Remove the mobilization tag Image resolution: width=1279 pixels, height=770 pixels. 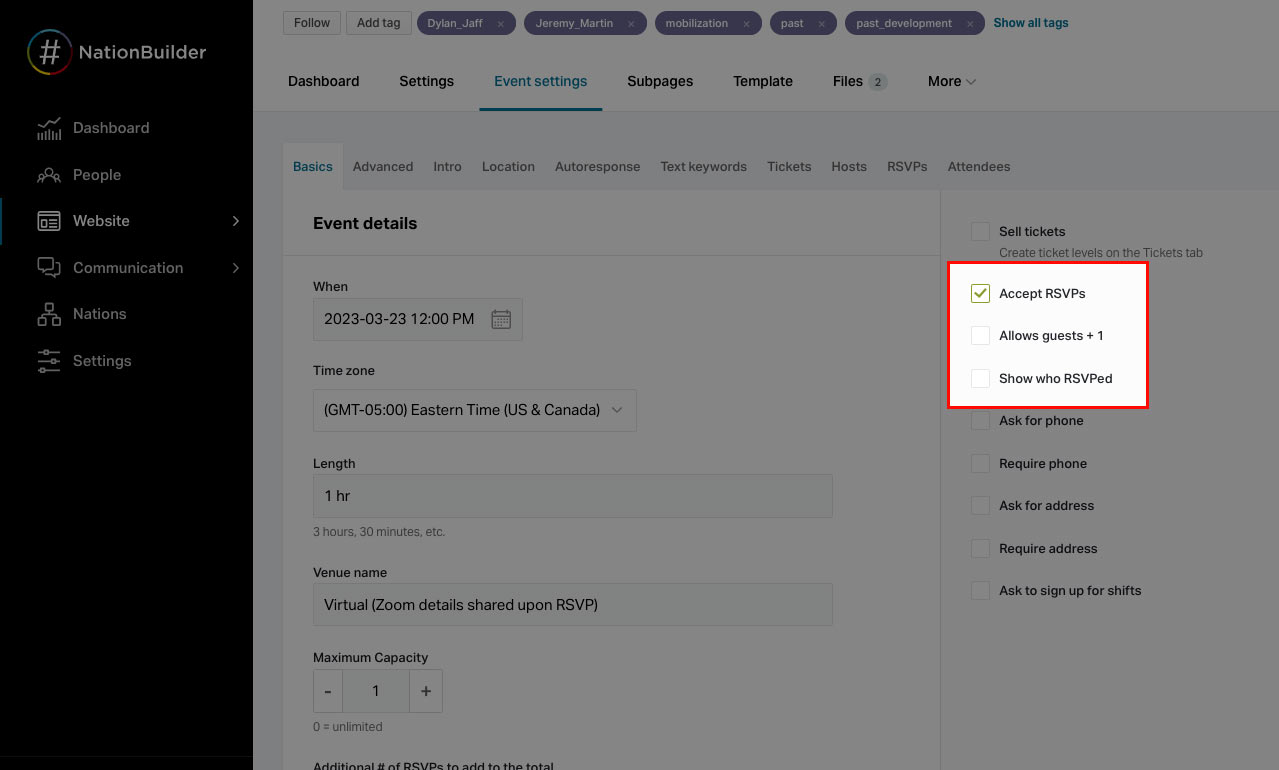click(745, 22)
